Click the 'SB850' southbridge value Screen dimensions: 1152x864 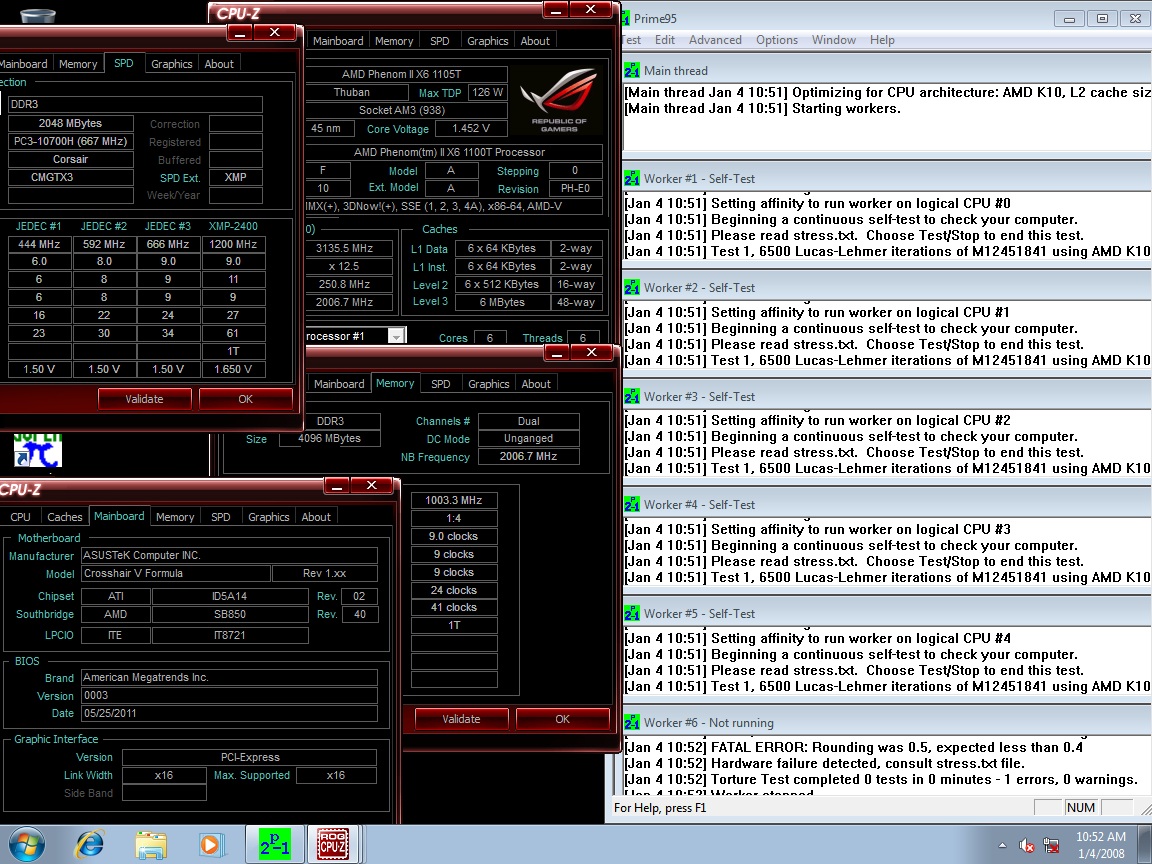[x=230, y=614]
